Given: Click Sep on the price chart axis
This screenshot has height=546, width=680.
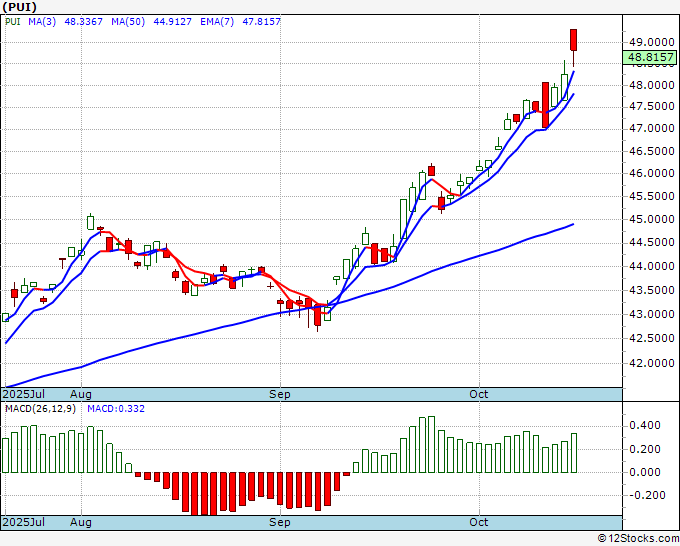Looking at the screenshot, I should 280,394.
